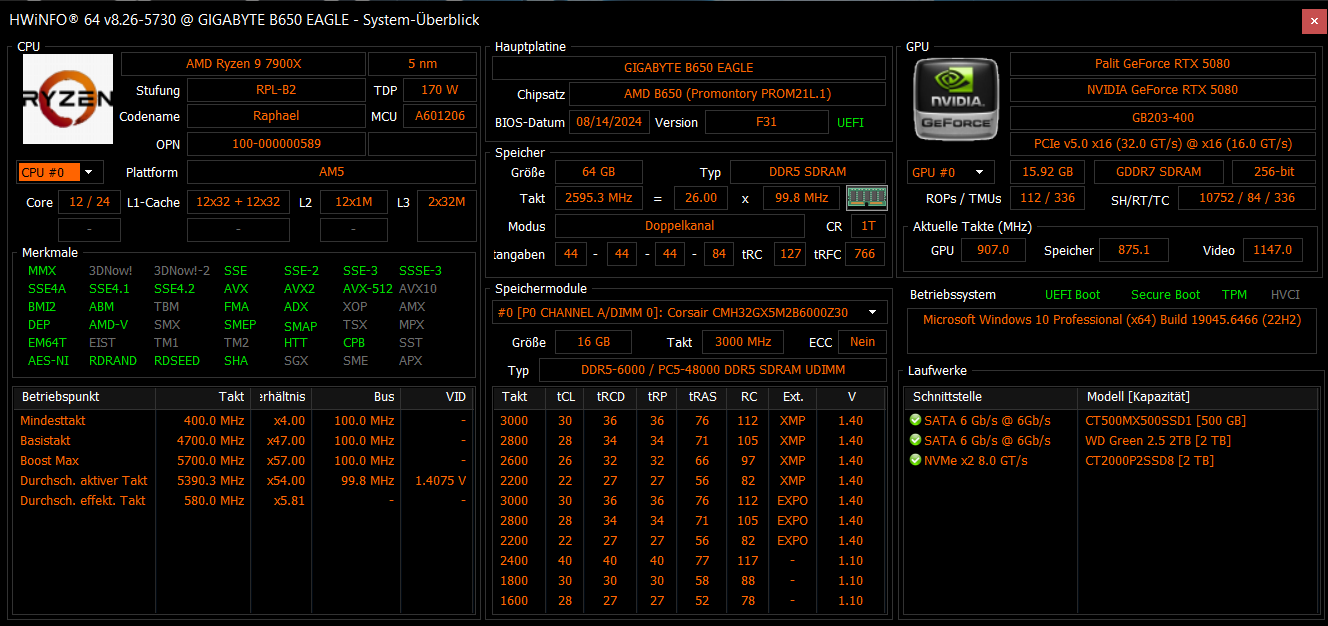Click the GDDR7 SDRAM field
This screenshot has height=626, width=1328.
[x=1159, y=172]
